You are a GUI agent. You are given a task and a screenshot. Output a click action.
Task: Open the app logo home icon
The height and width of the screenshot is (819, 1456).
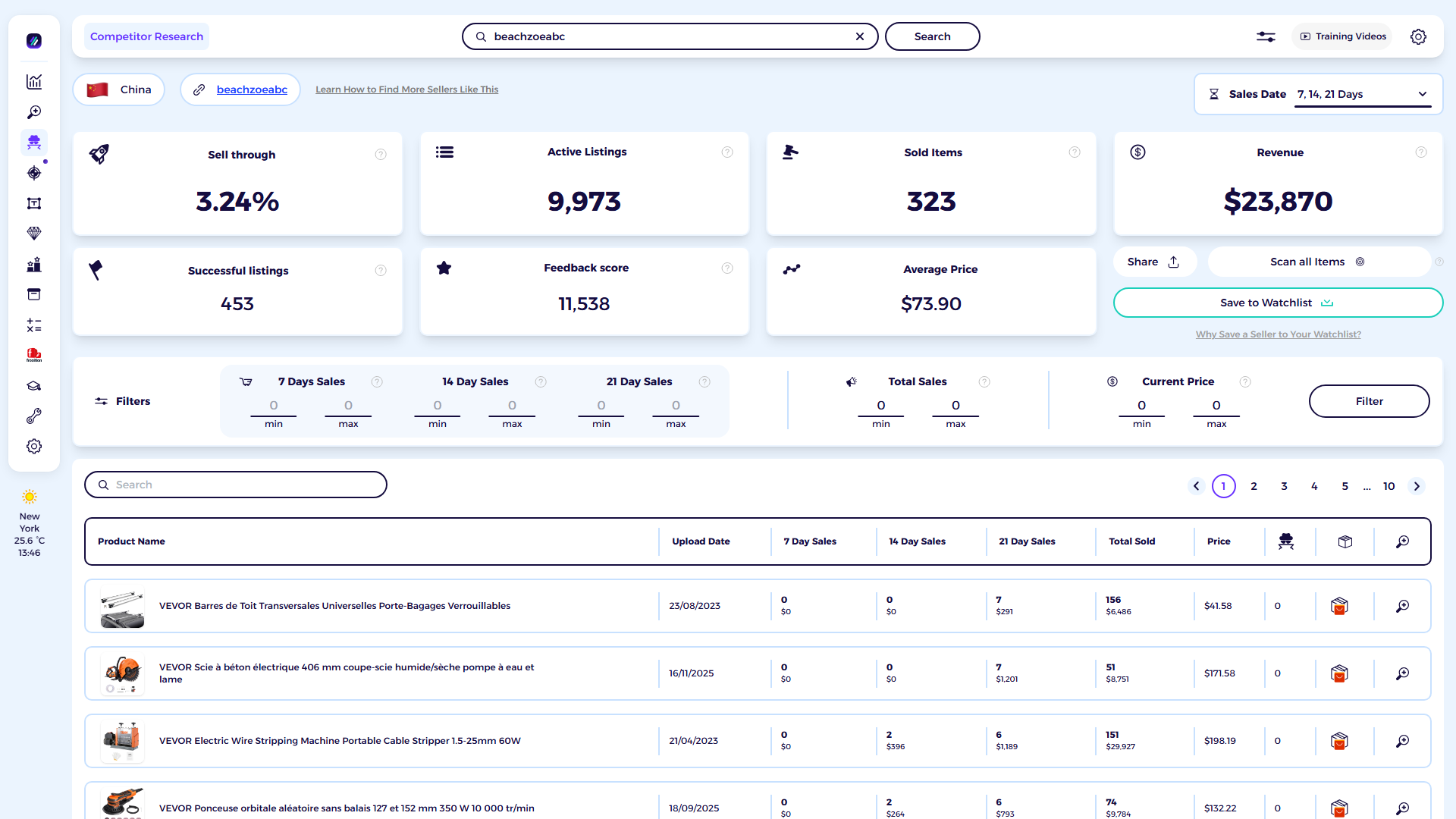coord(34,41)
